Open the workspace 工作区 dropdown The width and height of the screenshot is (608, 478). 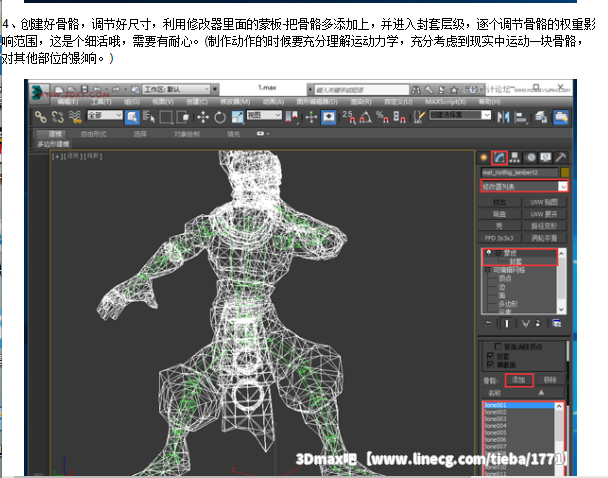click(176, 90)
